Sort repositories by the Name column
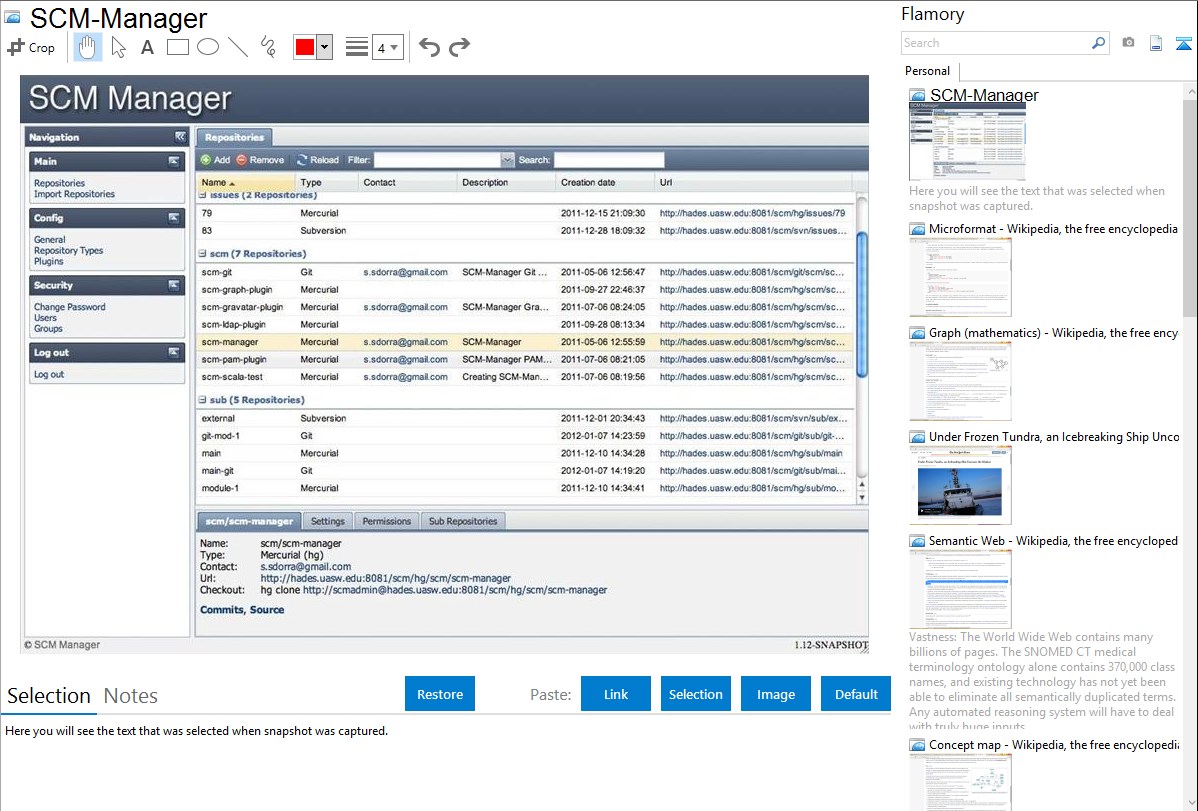 (x=245, y=183)
